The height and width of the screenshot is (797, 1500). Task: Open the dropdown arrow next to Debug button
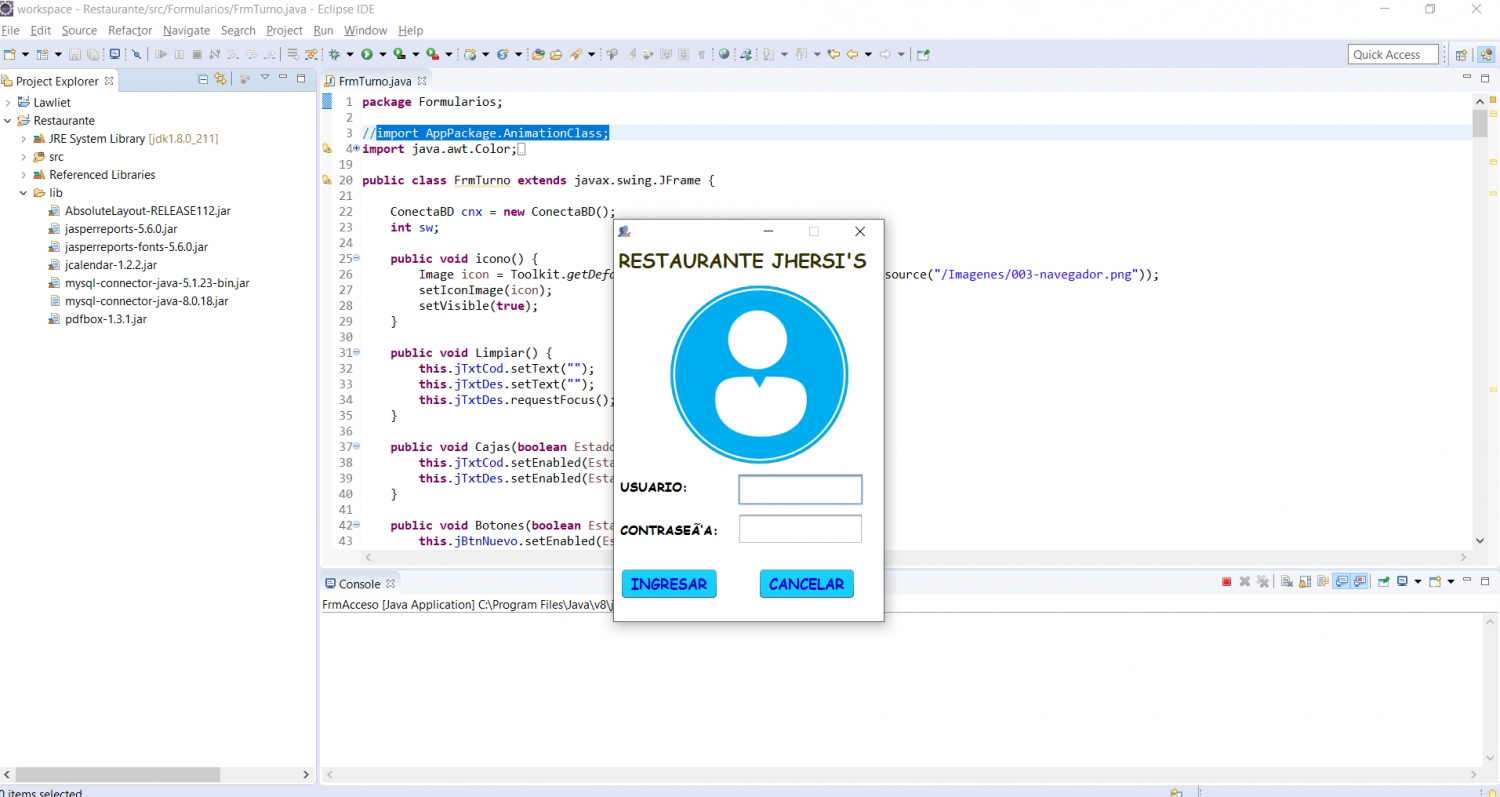[350, 54]
